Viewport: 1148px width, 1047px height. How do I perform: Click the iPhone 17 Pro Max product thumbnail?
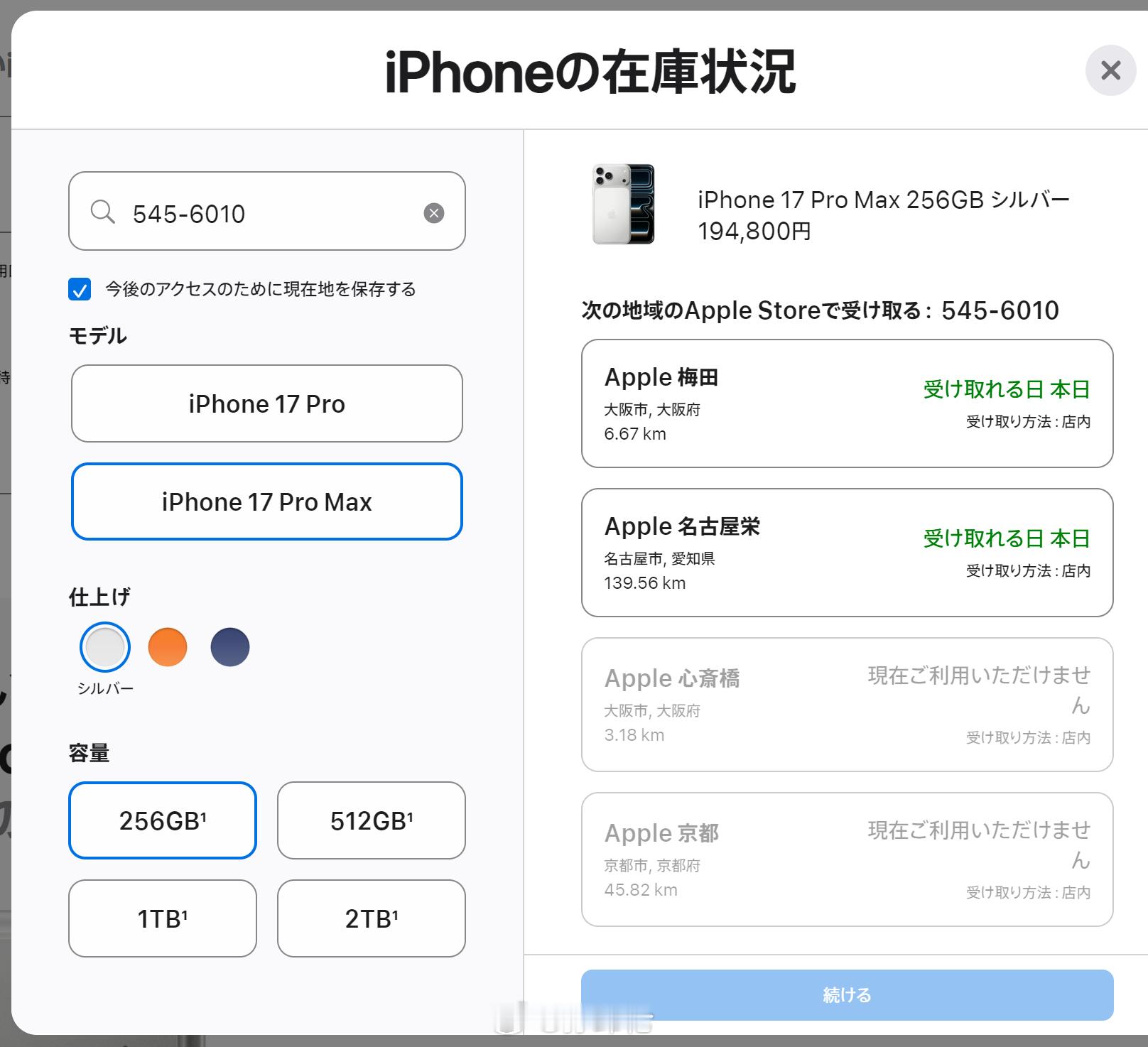coord(623,205)
